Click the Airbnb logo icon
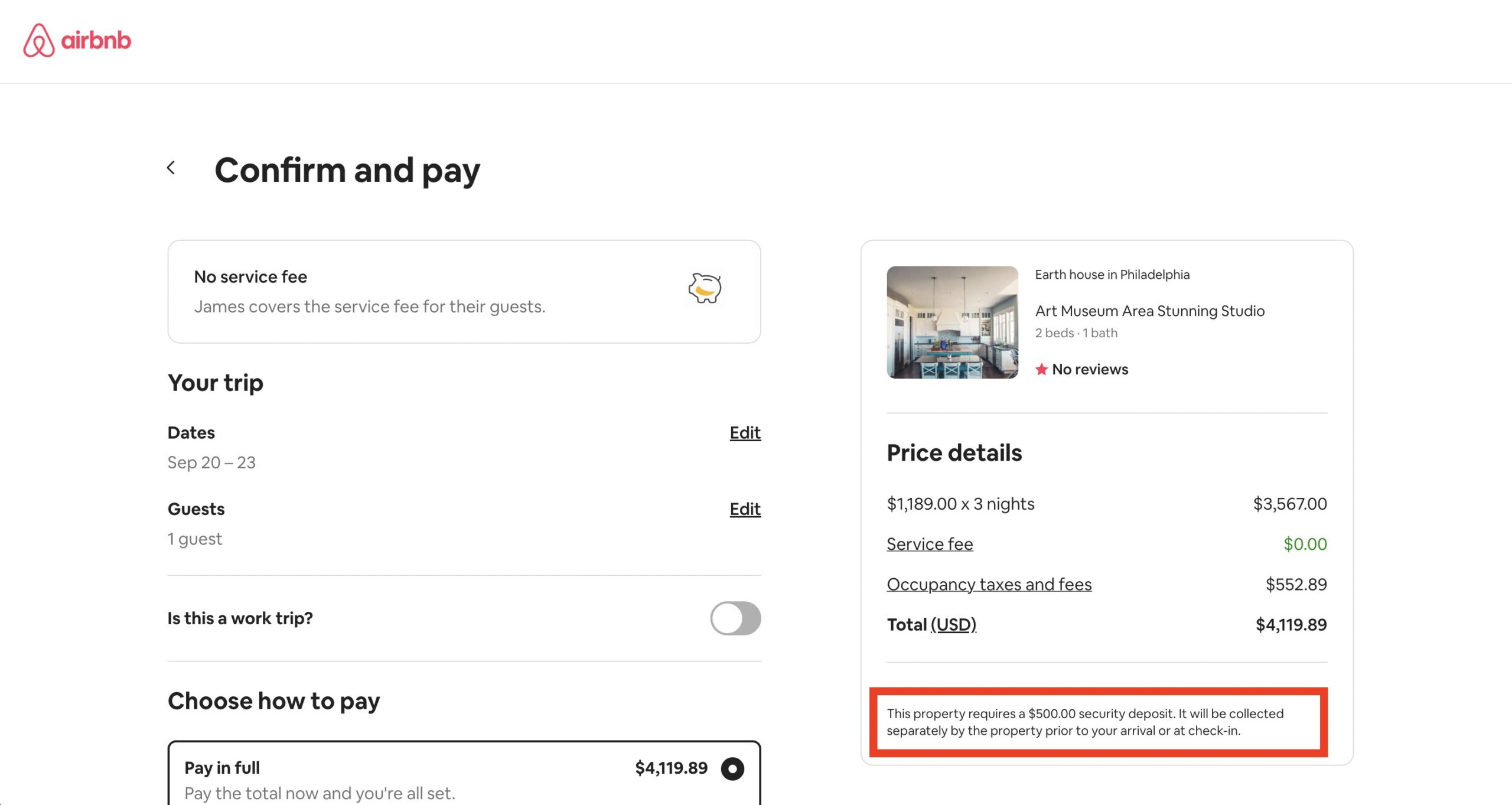 pyautogui.click(x=39, y=40)
